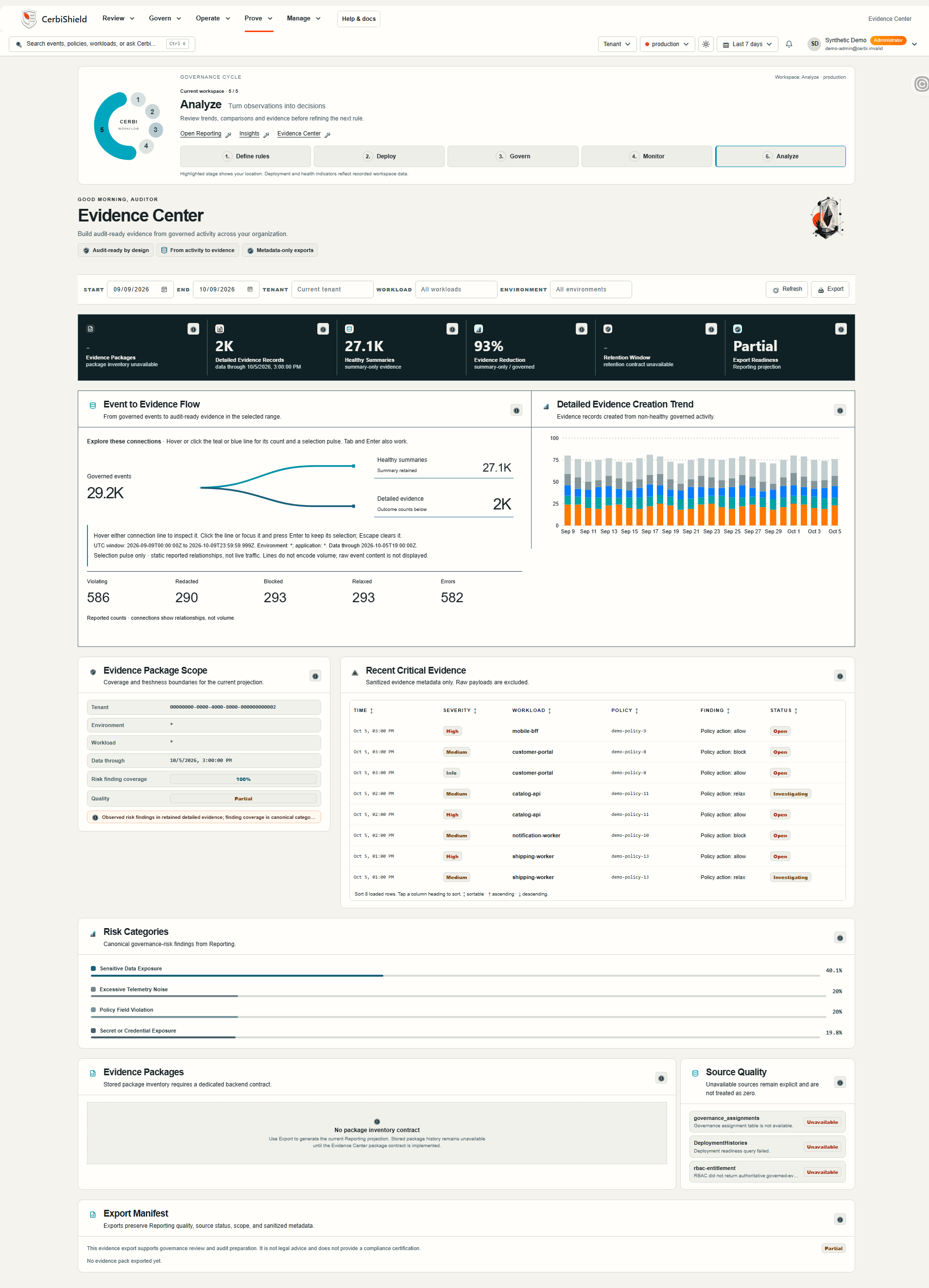
Task: Open Help & docs
Action: point(359,19)
